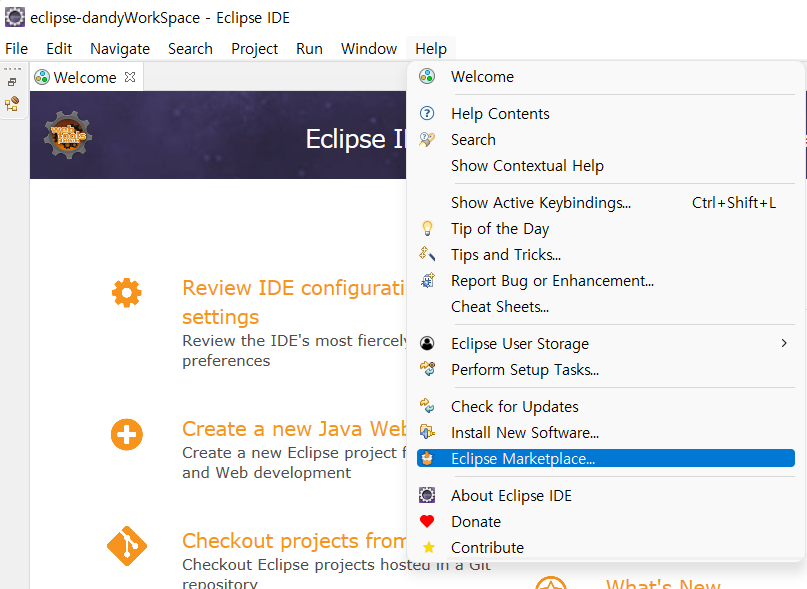Click the Install New Software icon

[x=427, y=432]
